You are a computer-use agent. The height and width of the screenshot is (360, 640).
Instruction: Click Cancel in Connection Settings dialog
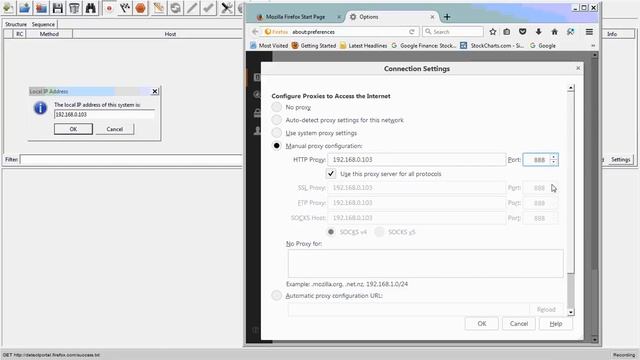pyautogui.click(x=519, y=323)
